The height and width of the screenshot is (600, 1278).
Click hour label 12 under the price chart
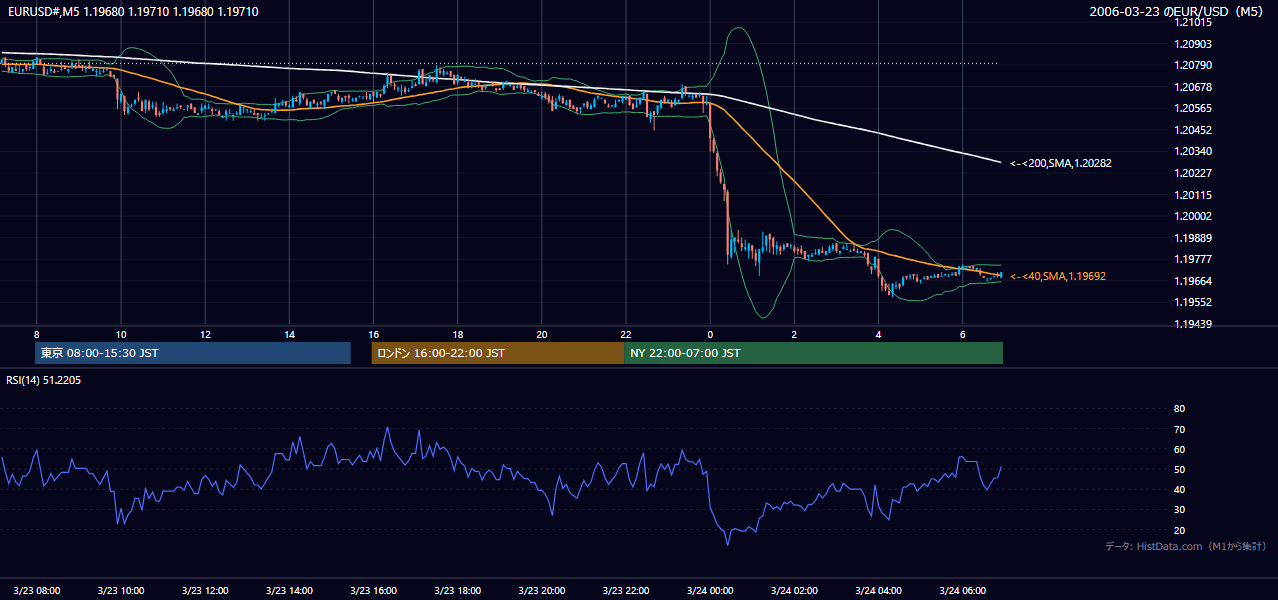205,334
